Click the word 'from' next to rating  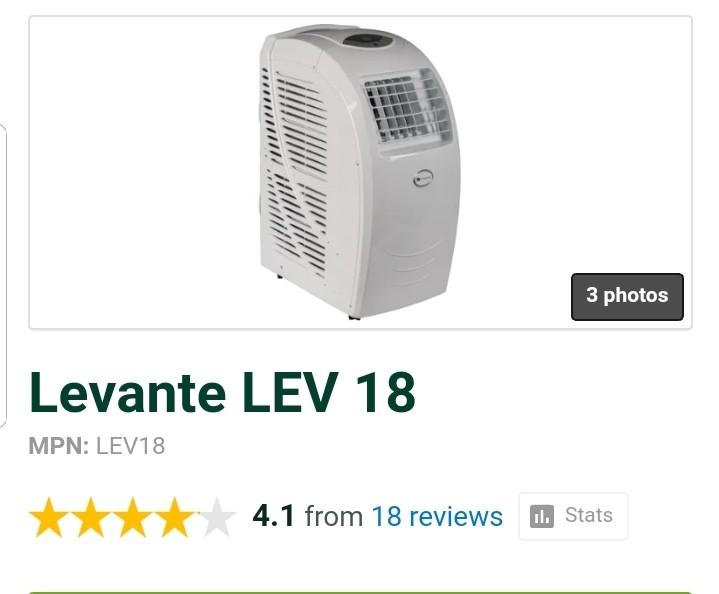tap(334, 517)
